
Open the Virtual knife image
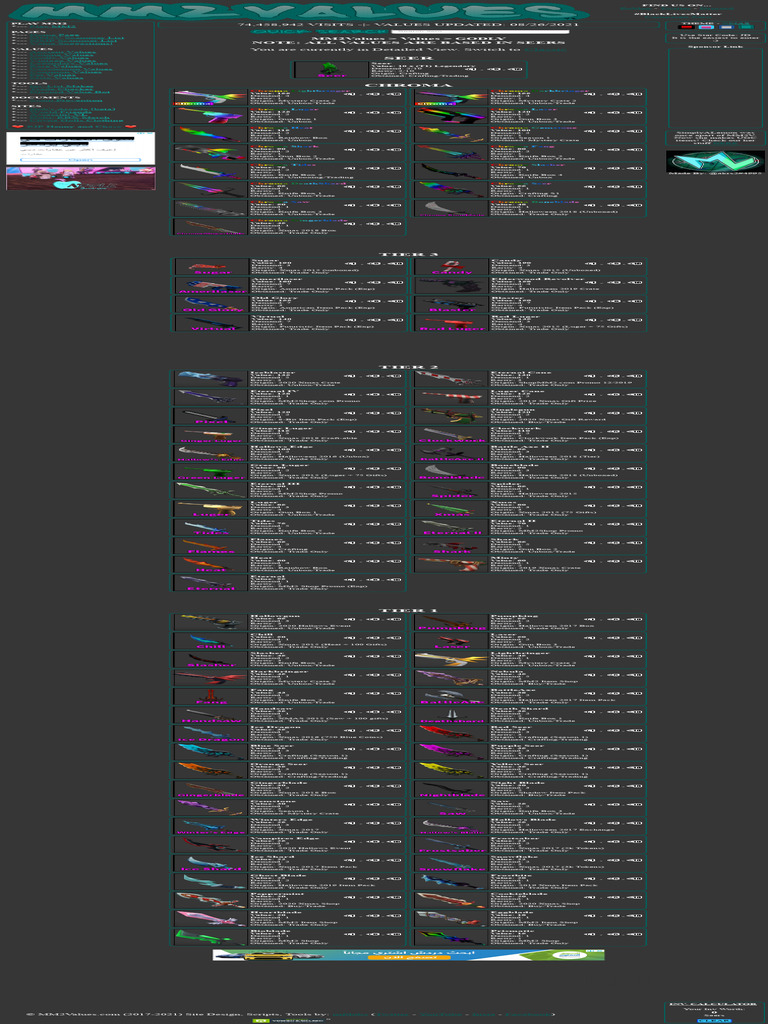click(212, 323)
